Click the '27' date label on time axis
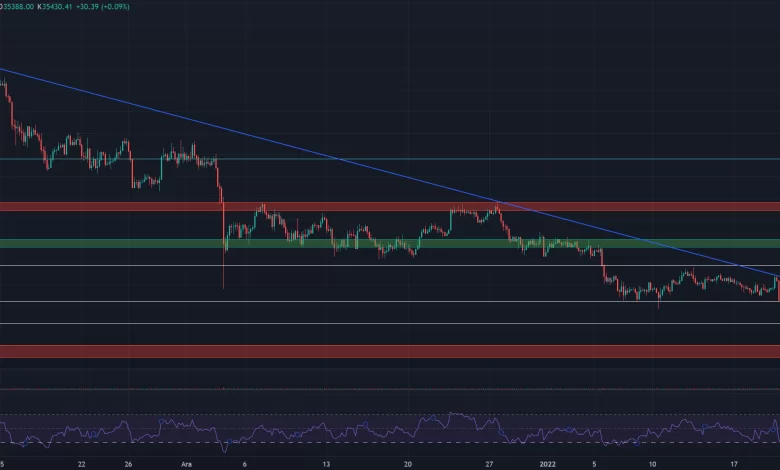780x470 pixels. (x=489, y=465)
